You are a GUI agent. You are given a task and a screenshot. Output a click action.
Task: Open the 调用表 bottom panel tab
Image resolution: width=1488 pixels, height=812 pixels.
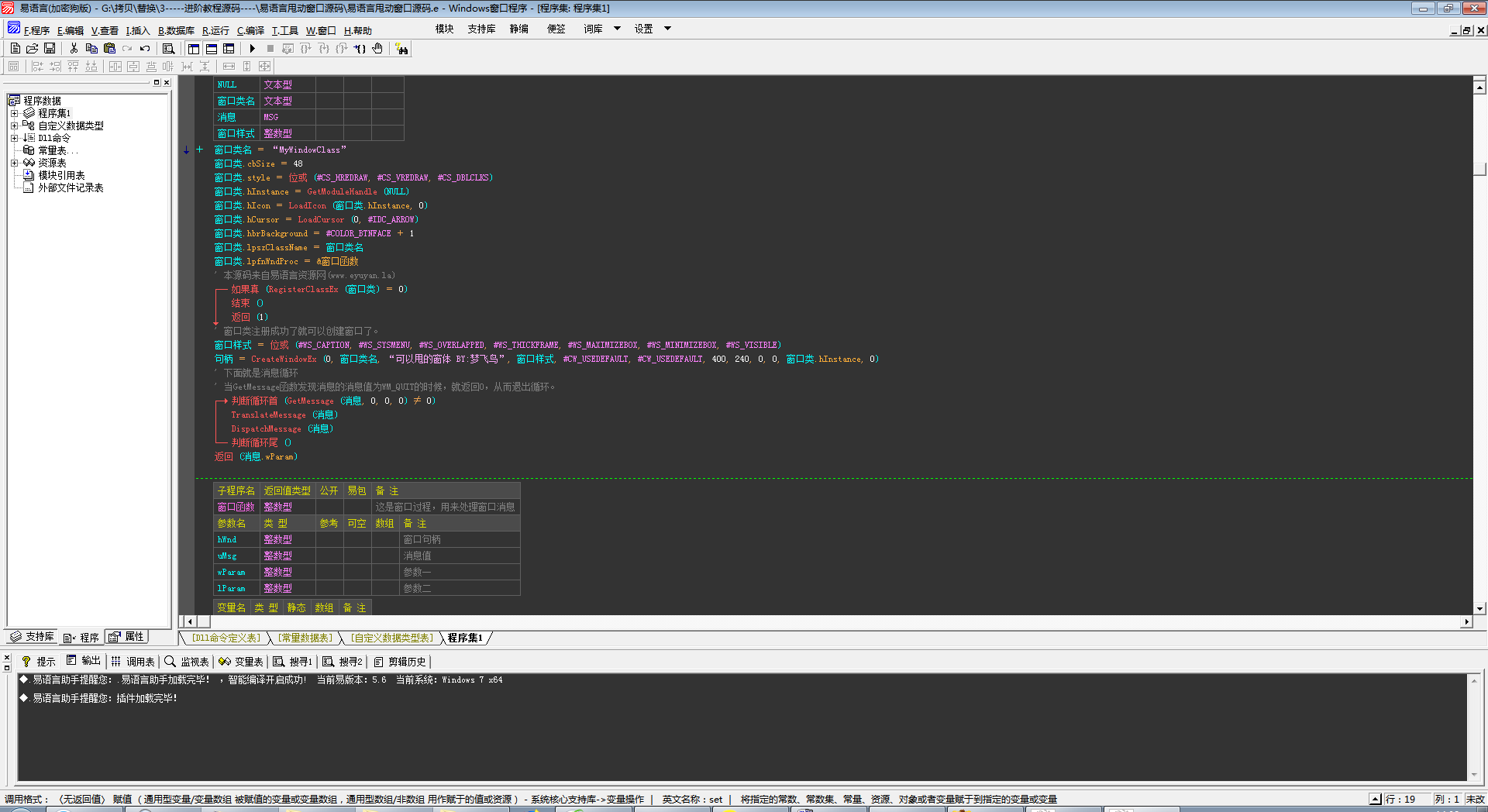tap(133, 662)
